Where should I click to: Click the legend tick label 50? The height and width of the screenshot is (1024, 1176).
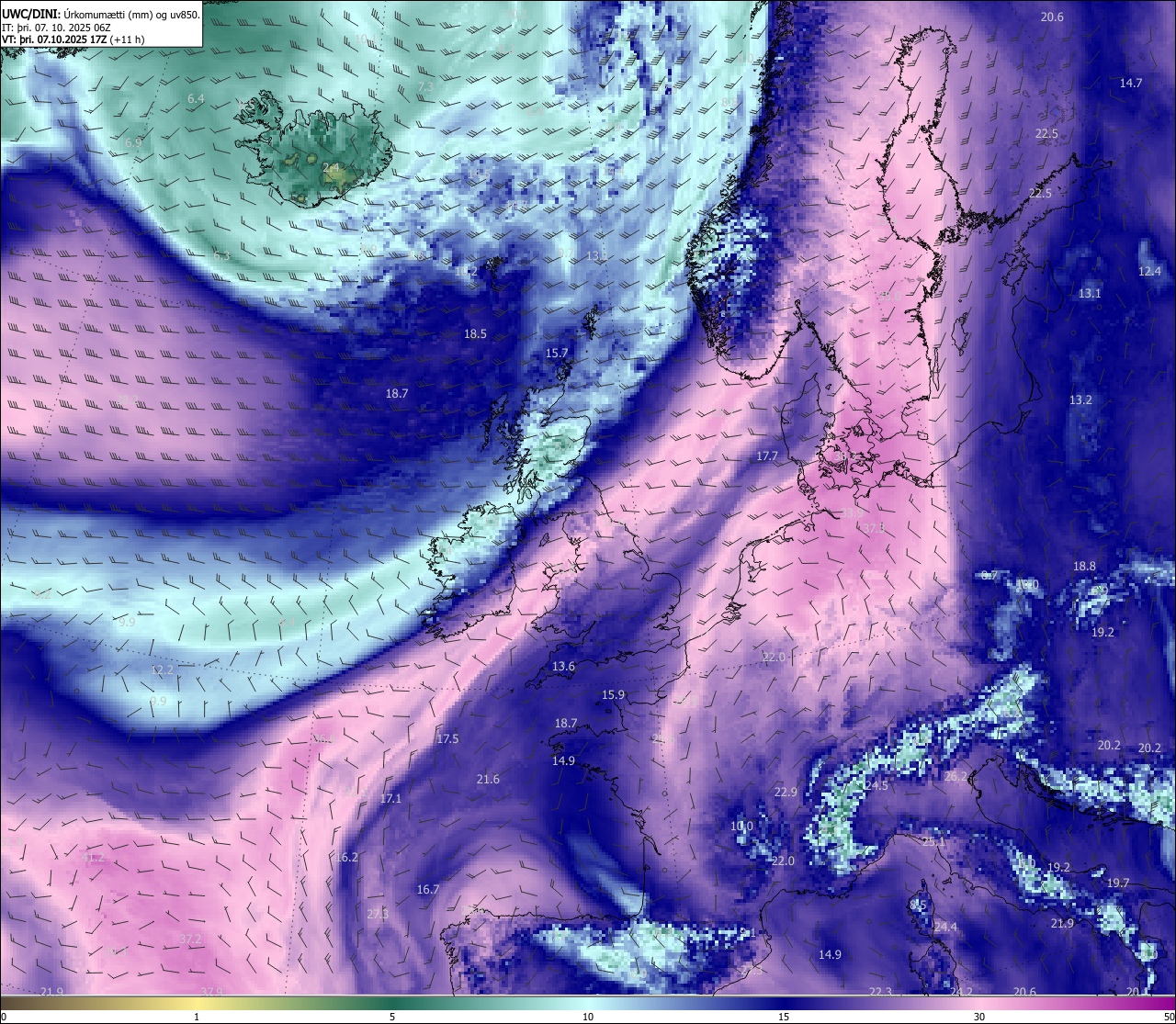click(x=1168, y=1017)
